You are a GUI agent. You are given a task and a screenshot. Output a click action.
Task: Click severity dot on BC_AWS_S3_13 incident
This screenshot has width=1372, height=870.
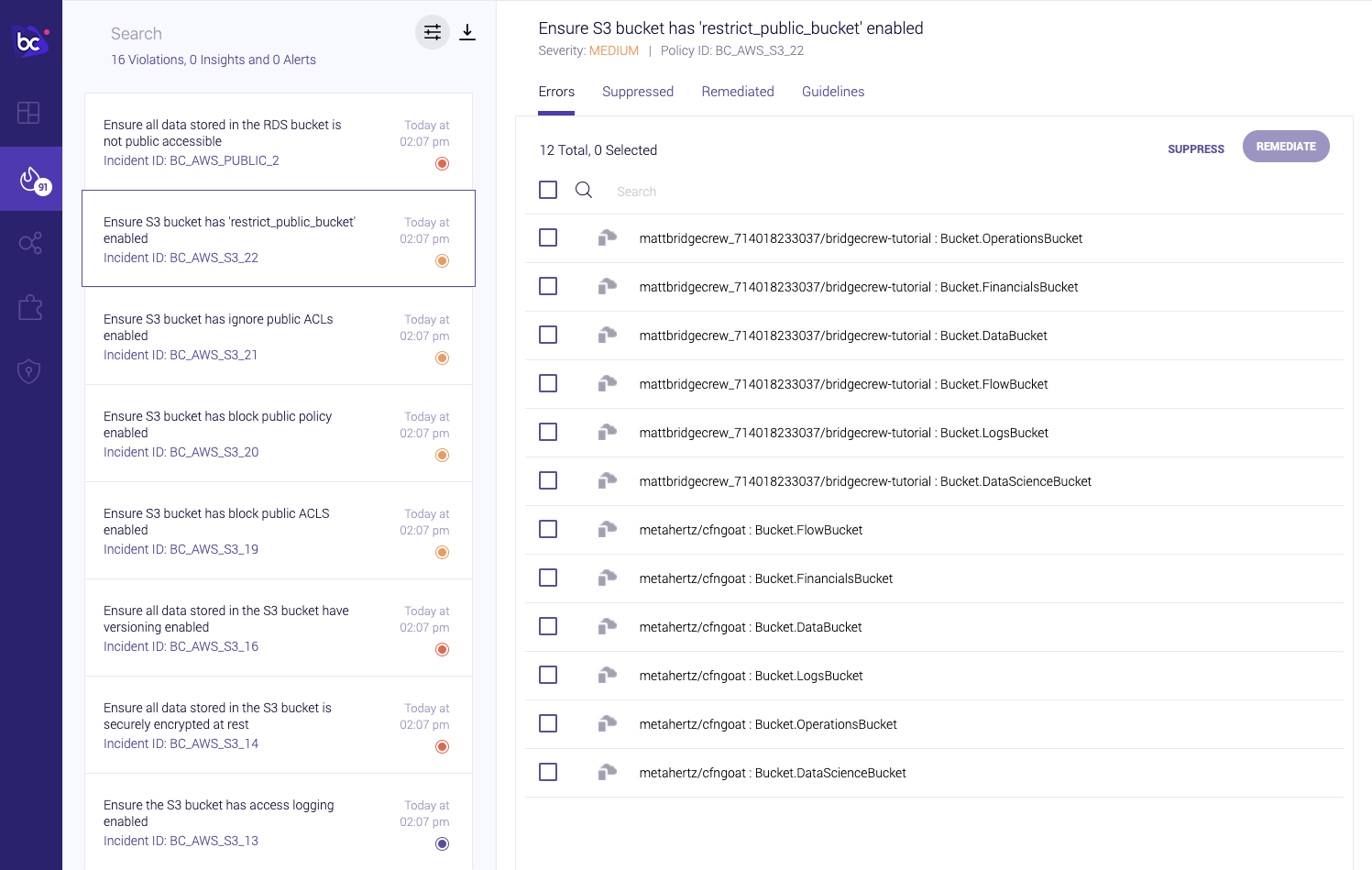coord(442,844)
